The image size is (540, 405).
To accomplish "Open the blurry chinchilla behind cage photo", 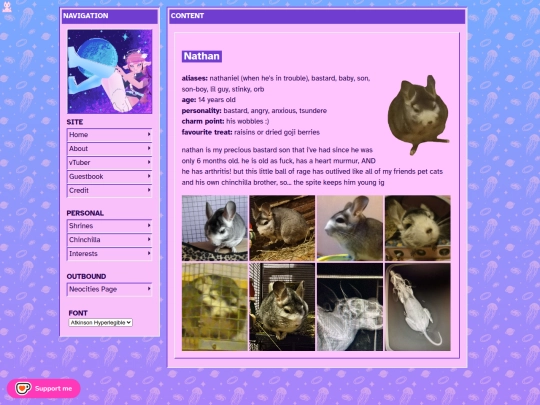I will [215, 307].
